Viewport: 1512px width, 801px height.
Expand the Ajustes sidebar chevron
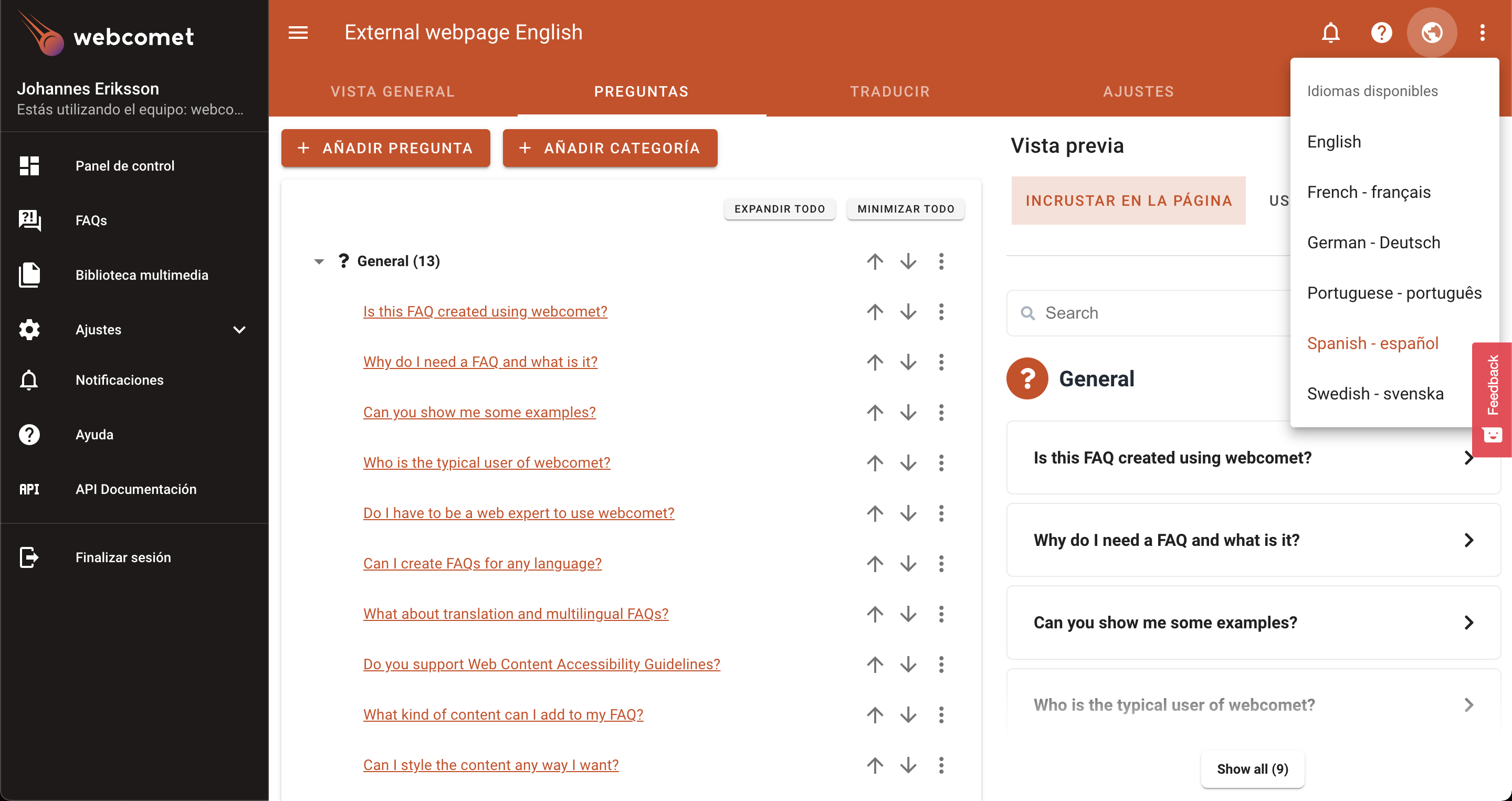pyautogui.click(x=239, y=330)
